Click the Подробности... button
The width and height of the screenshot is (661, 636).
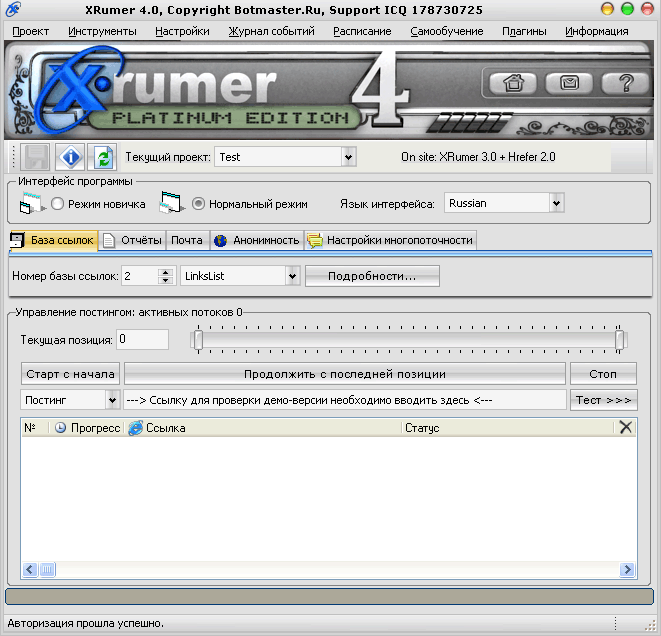pos(372,276)
